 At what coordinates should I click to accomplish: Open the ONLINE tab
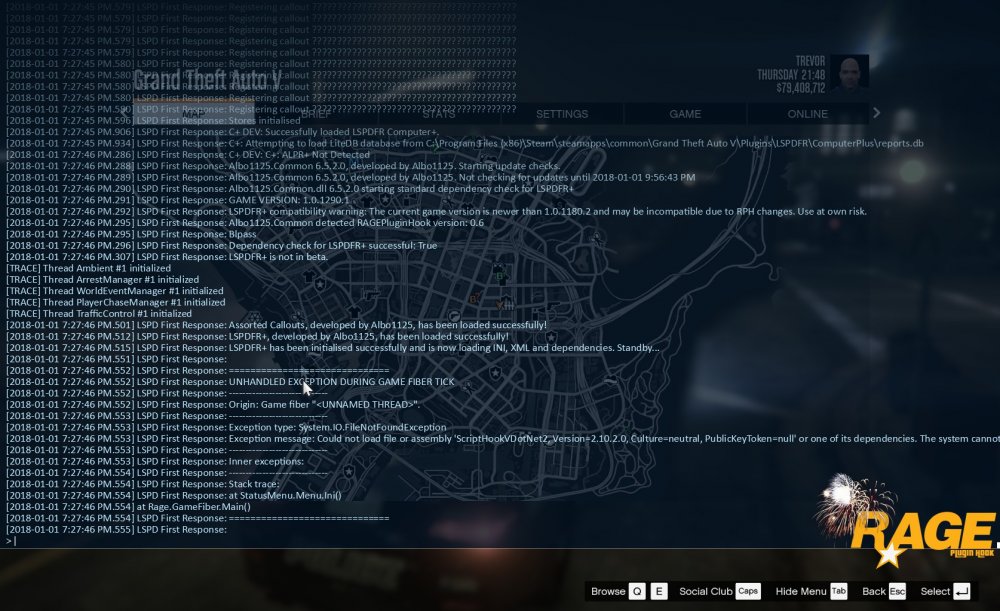tap(807, 114)
